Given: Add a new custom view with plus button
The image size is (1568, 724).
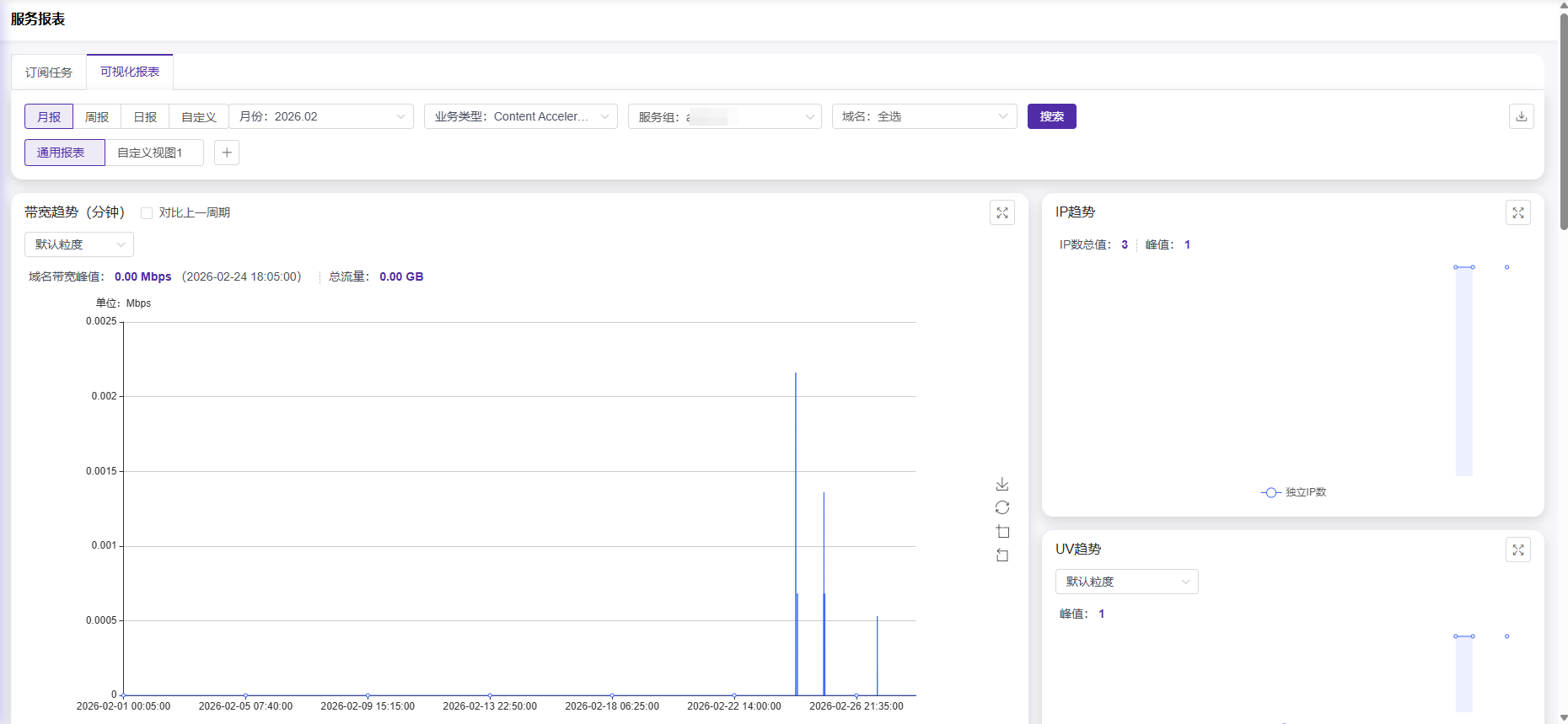Looking at the screenshot, I should [227, 153].
